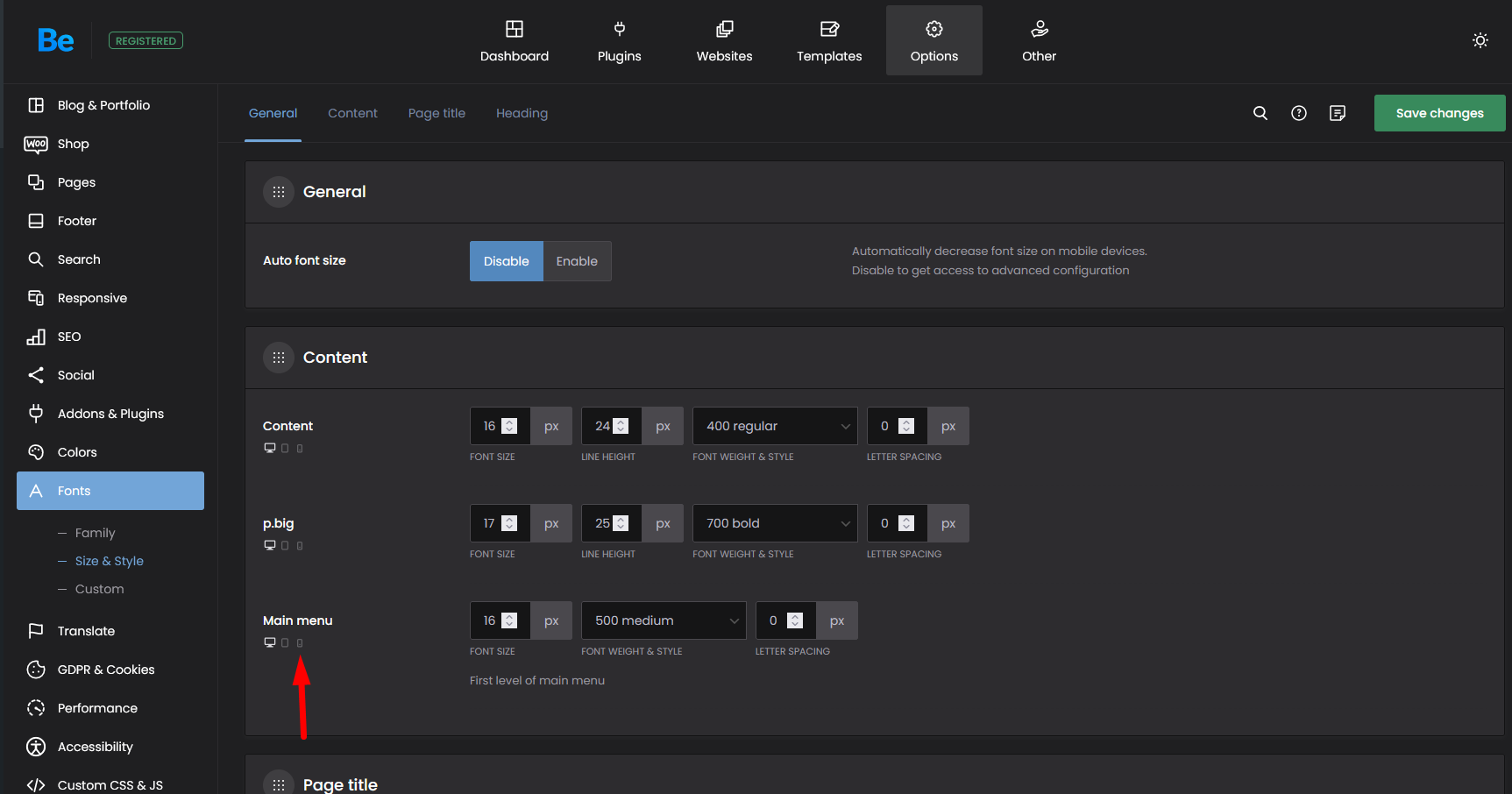Open SEO settings
1512x794 pixels.
pos(110,337)
